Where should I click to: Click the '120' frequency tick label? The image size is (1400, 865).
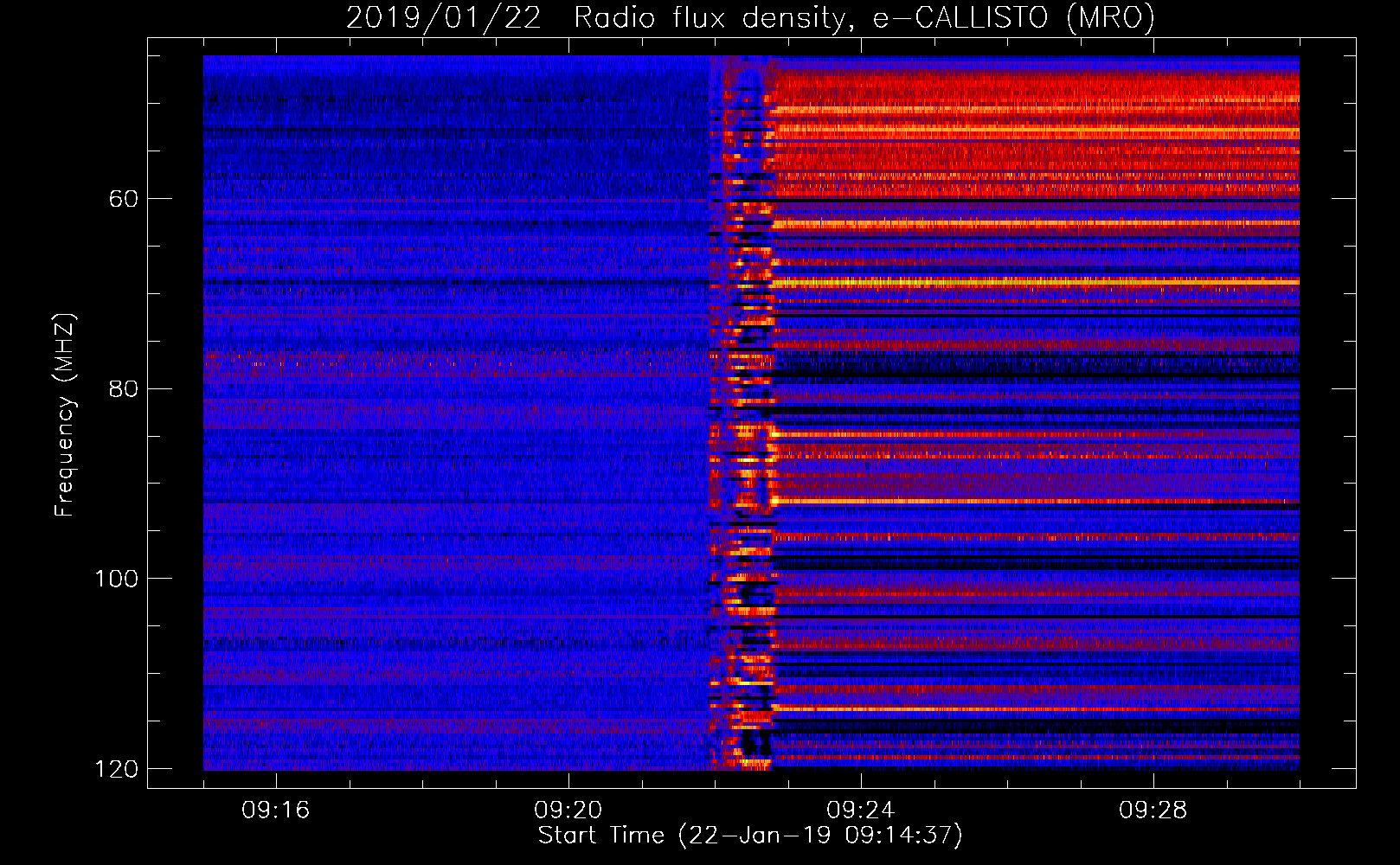click(116, 769)
